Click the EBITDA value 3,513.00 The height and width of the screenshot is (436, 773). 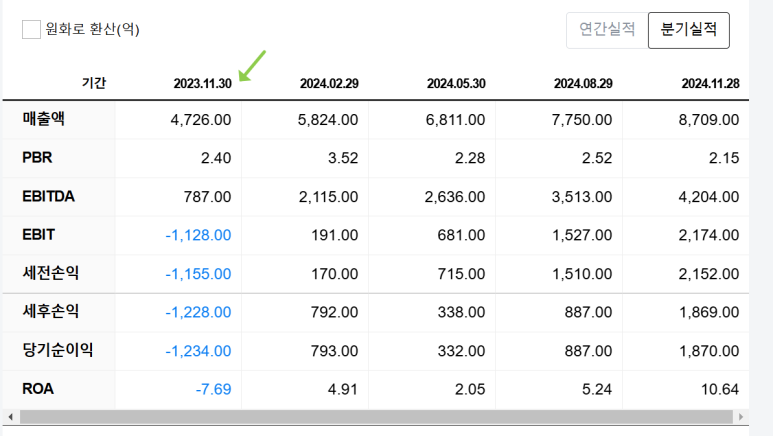point(582,197)
